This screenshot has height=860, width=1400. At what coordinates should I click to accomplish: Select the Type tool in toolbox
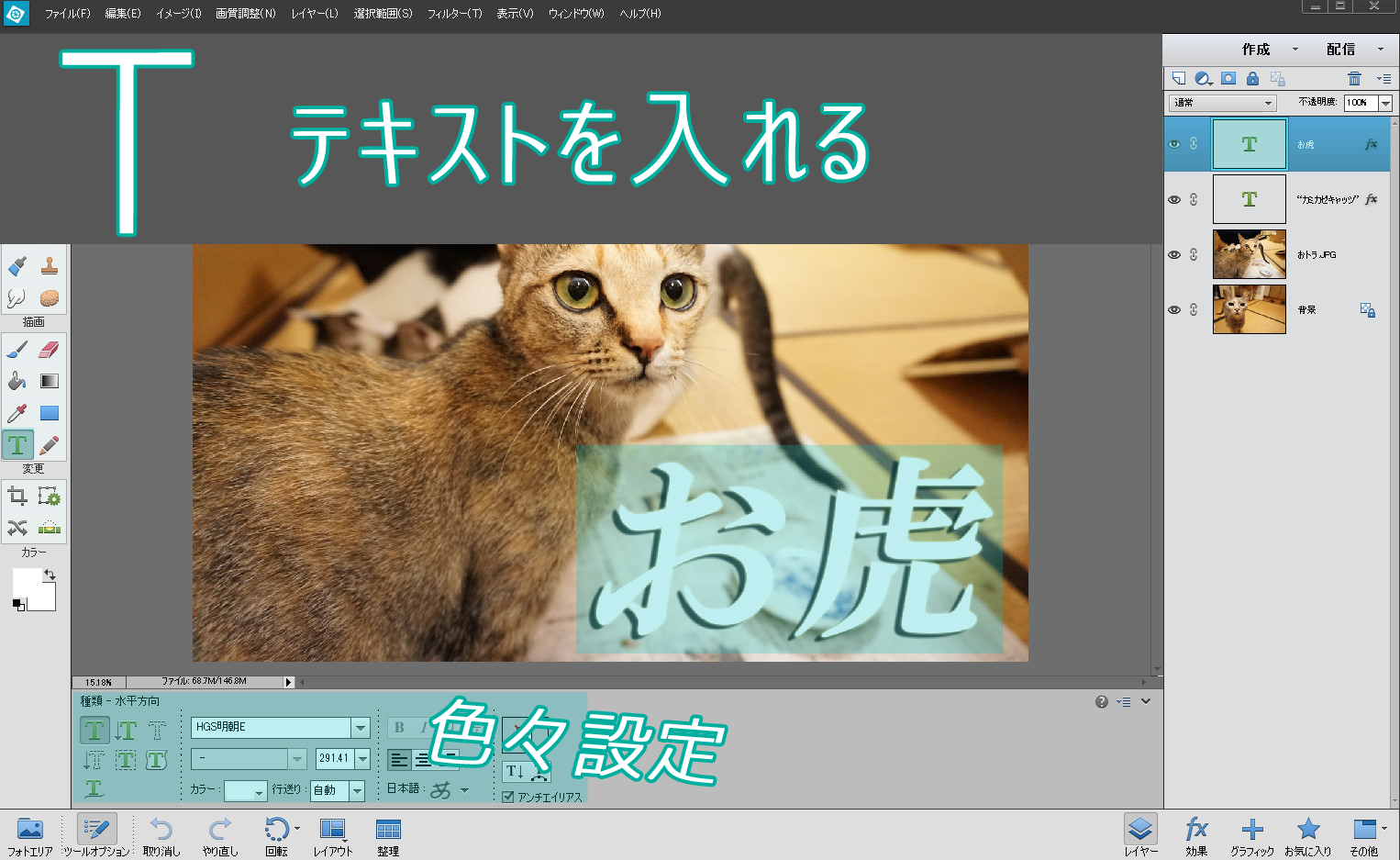coord(17,445)
